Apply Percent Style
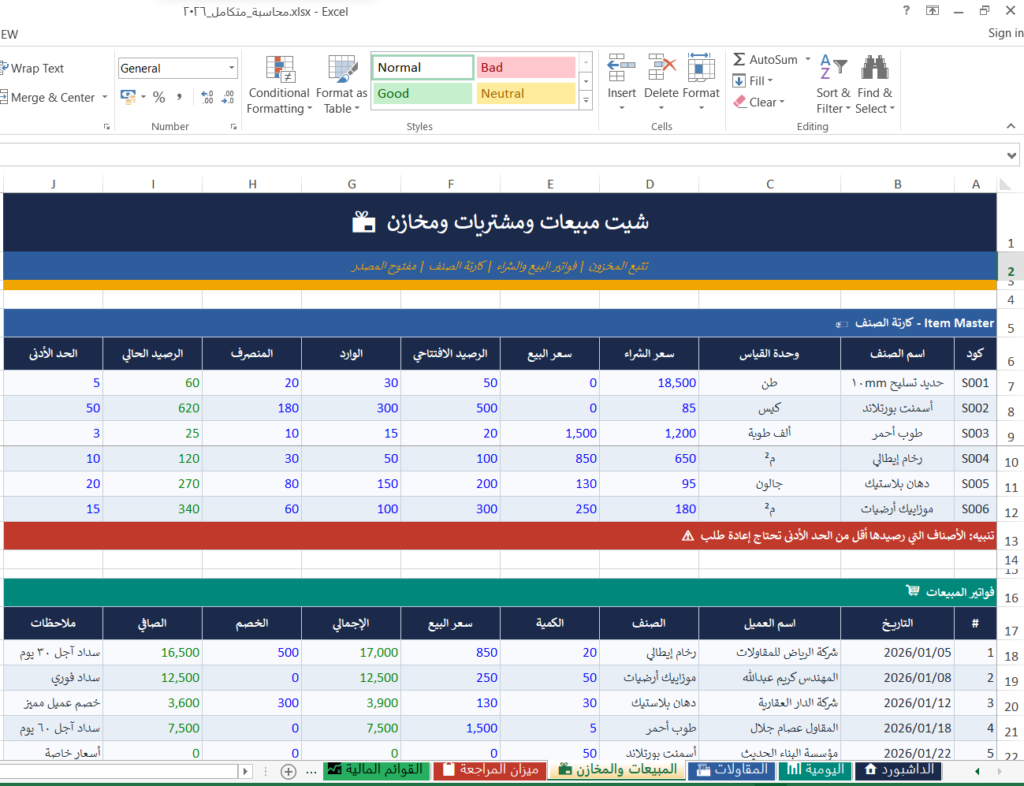 click(x=159, y=97)
